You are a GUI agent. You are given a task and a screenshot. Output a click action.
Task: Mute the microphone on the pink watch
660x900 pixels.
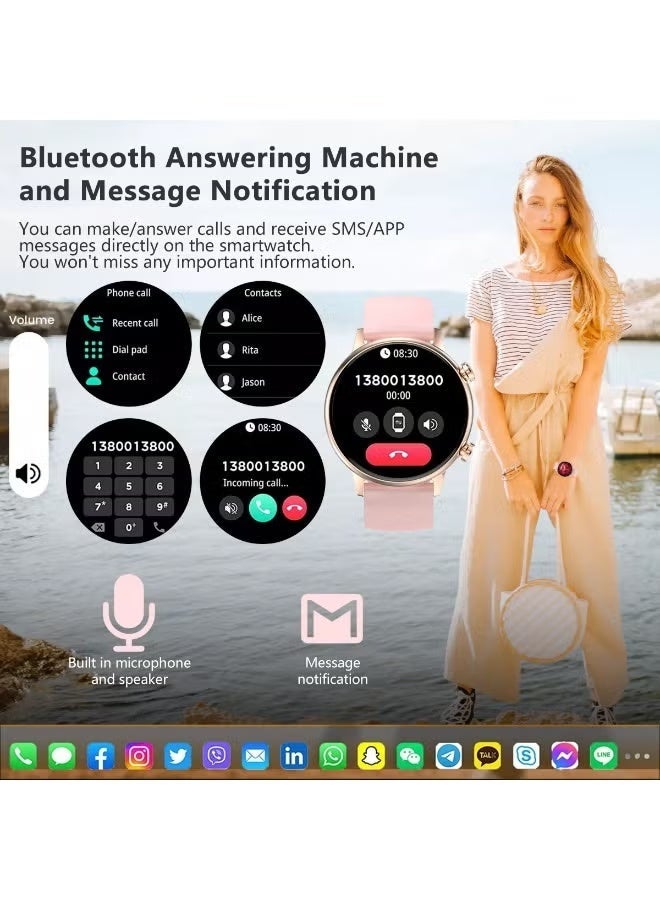[367, 423]
